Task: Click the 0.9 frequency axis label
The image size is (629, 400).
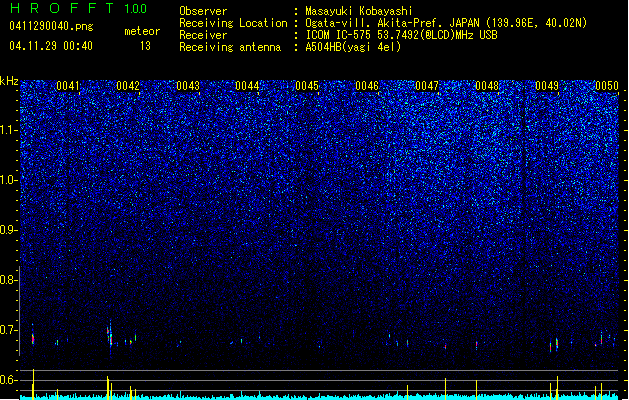Action: tap(9, 230)
